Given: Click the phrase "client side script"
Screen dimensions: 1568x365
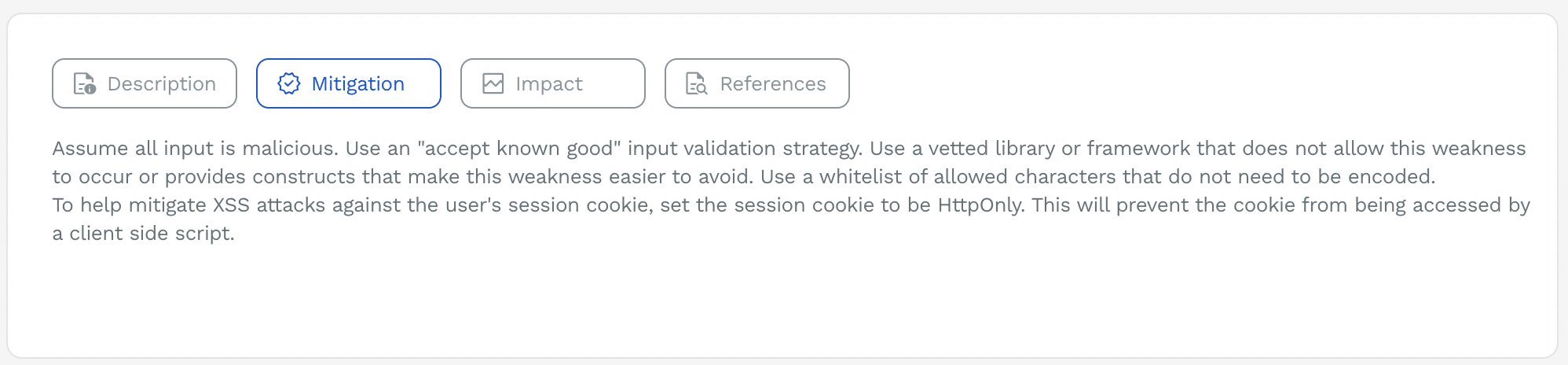Looking at the screenshot, I should (x=151, y=234).
